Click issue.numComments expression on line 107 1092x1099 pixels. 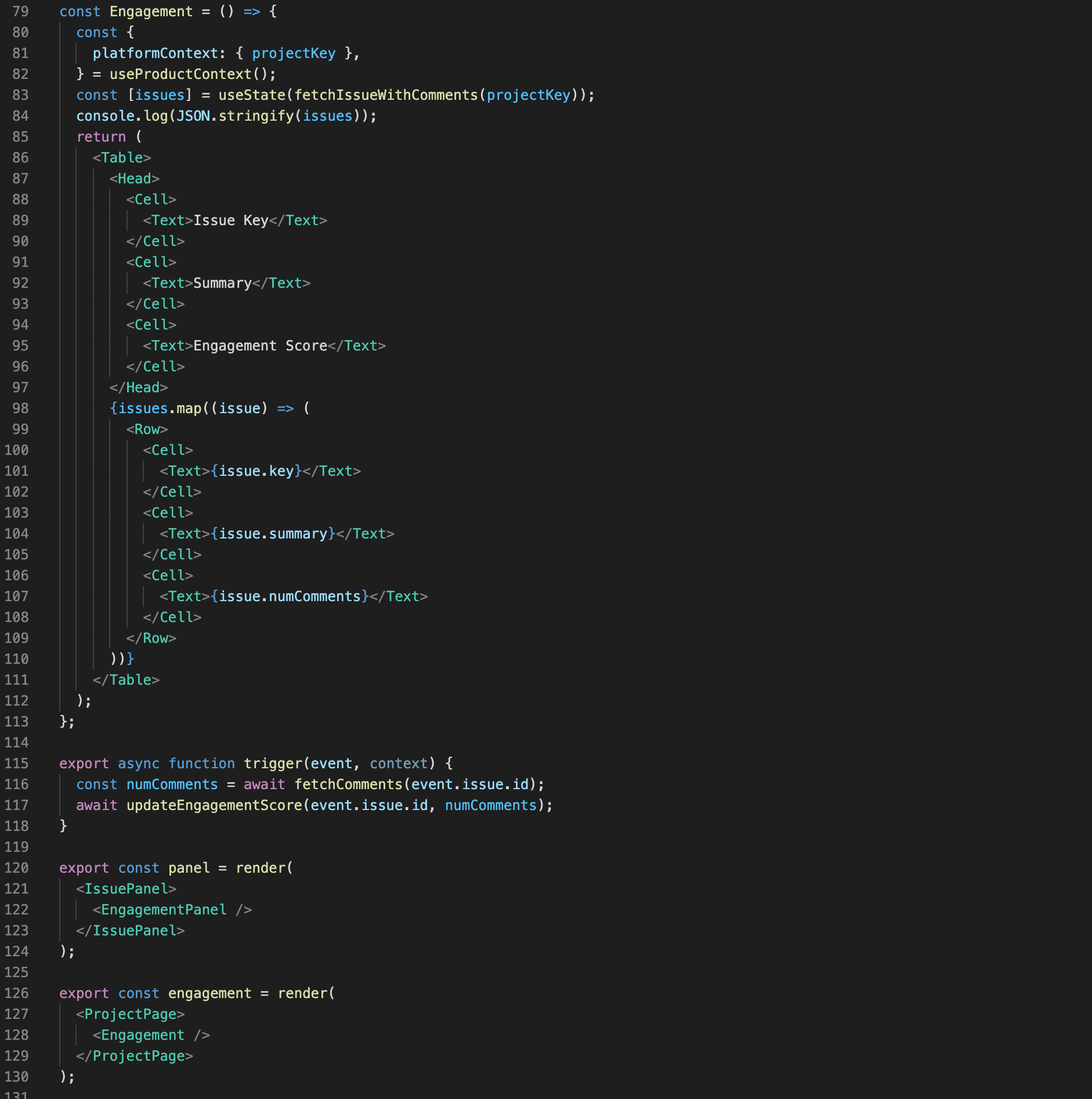[x=290, y=597]
